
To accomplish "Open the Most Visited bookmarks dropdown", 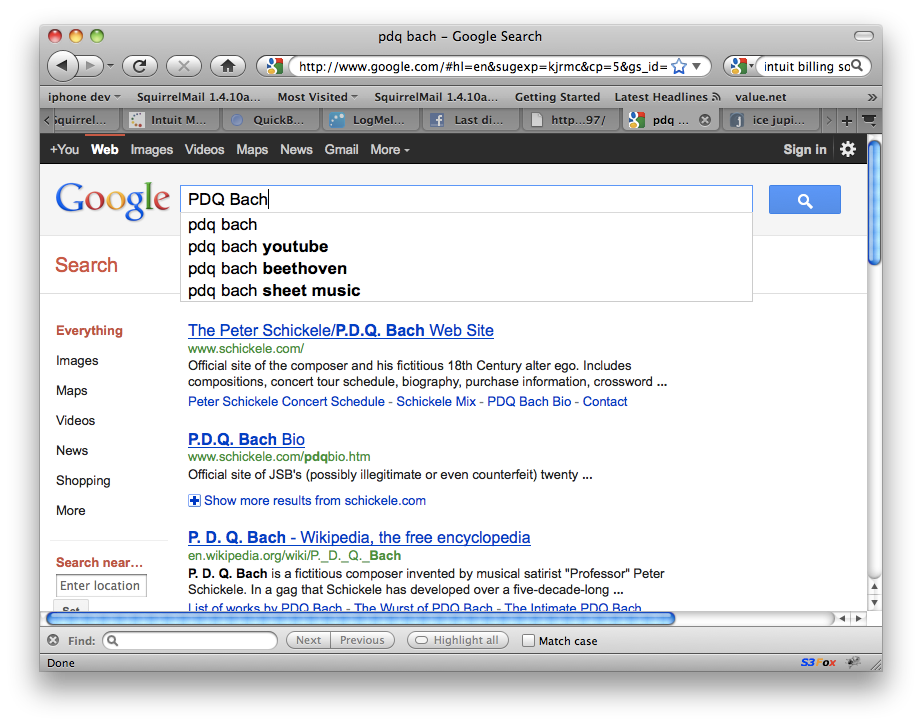I will [x=318, y=97].
